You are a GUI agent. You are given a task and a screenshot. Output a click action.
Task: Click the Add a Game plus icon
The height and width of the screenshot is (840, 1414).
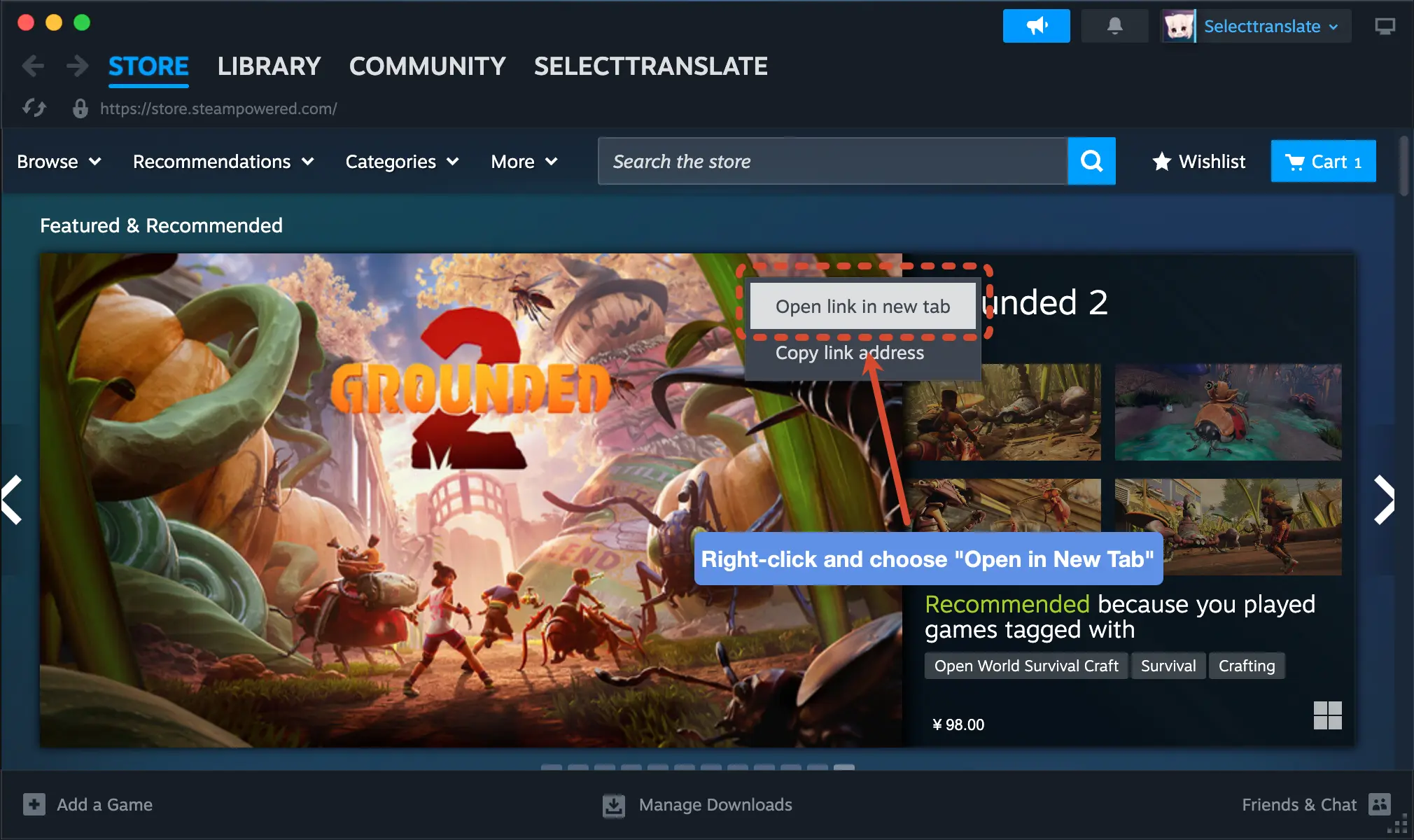[x=34, y=804]
